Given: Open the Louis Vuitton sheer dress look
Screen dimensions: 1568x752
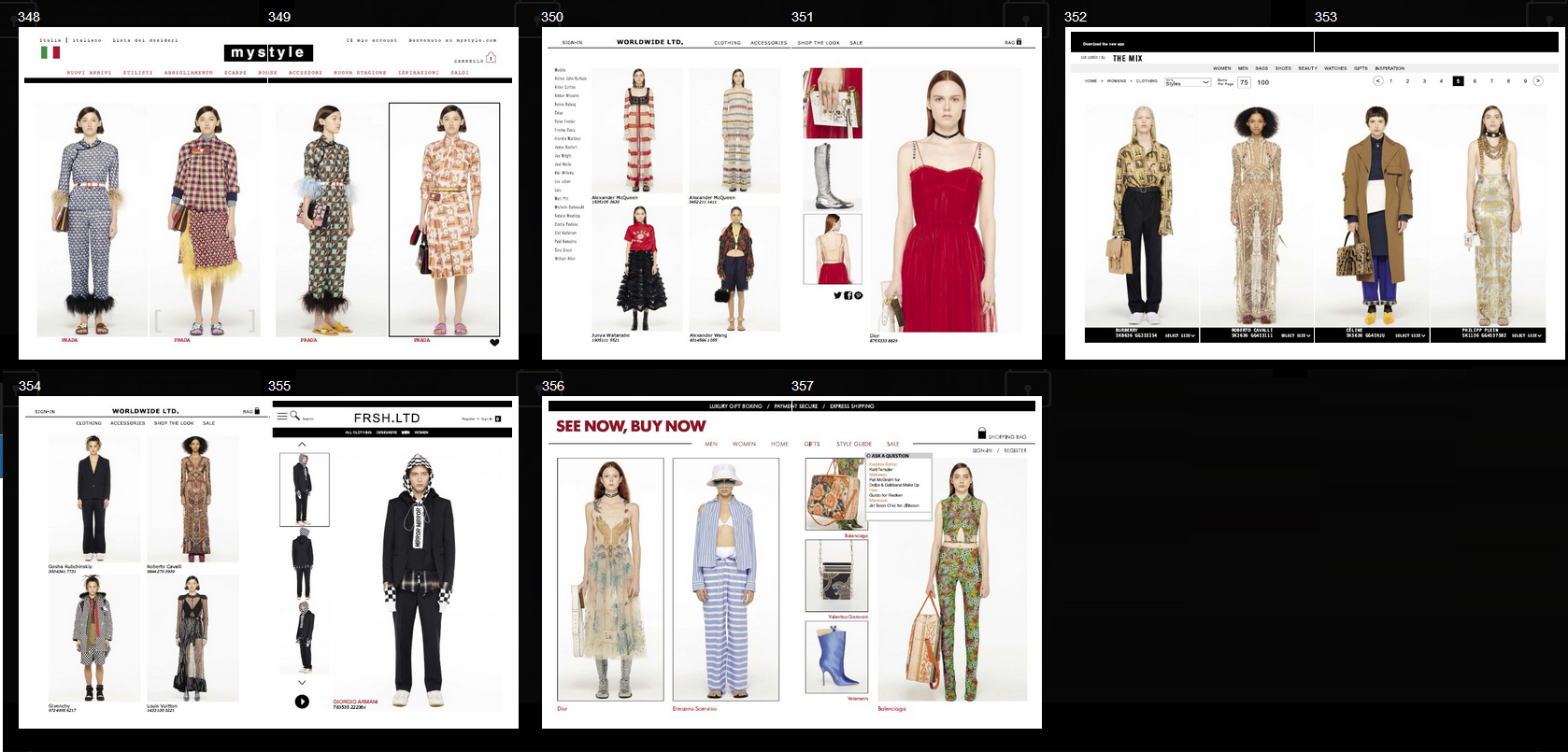Looking at the screenshot, I should 192,638.
